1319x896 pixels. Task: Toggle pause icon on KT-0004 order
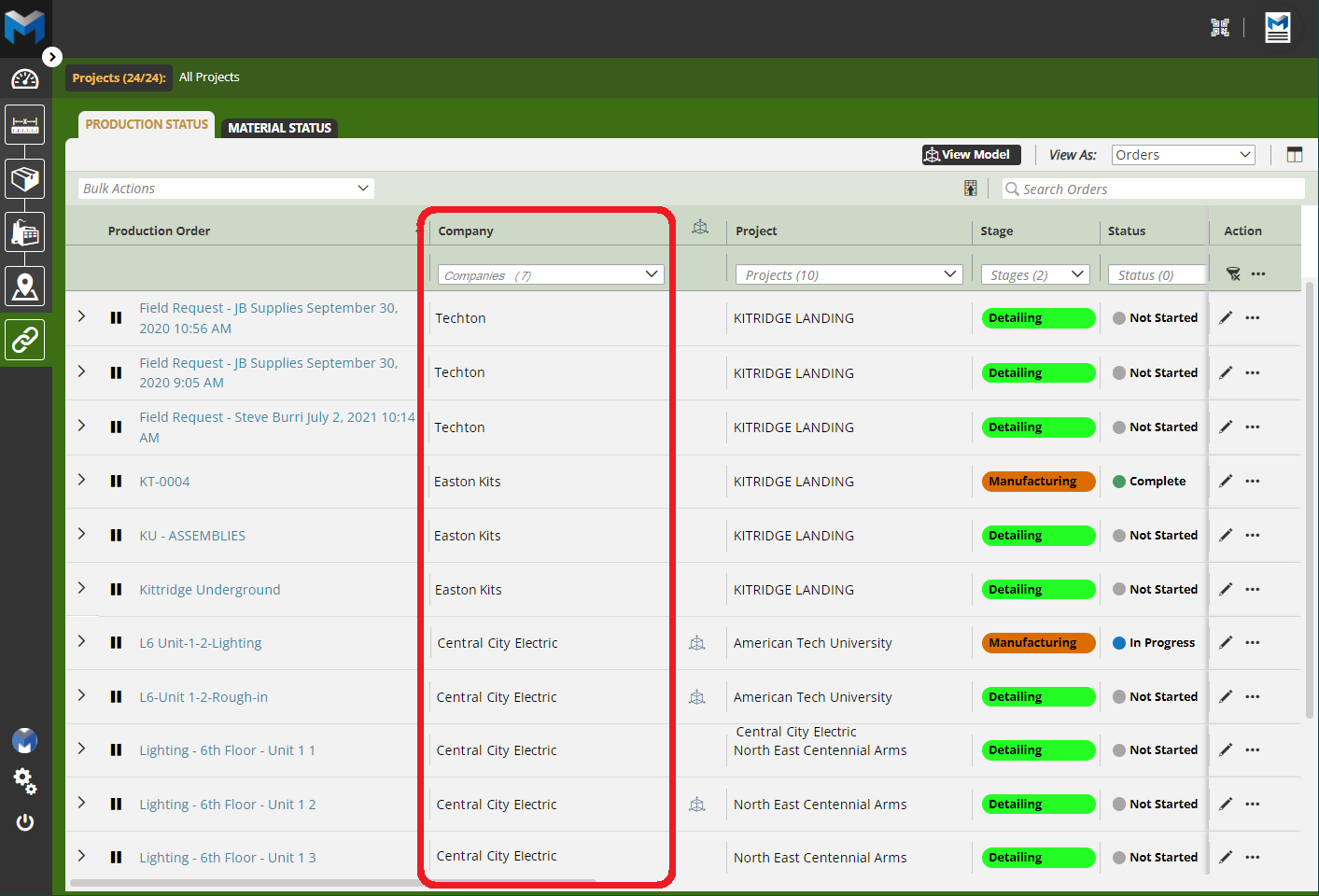(x=116, y=482)
